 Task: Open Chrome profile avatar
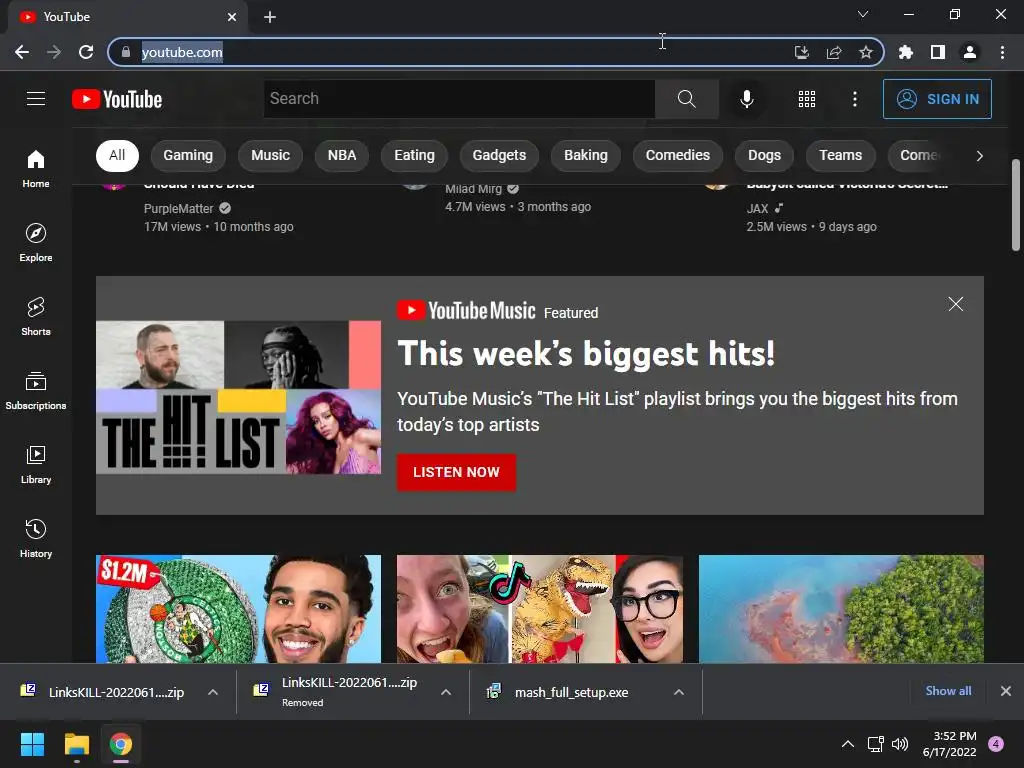970,52
